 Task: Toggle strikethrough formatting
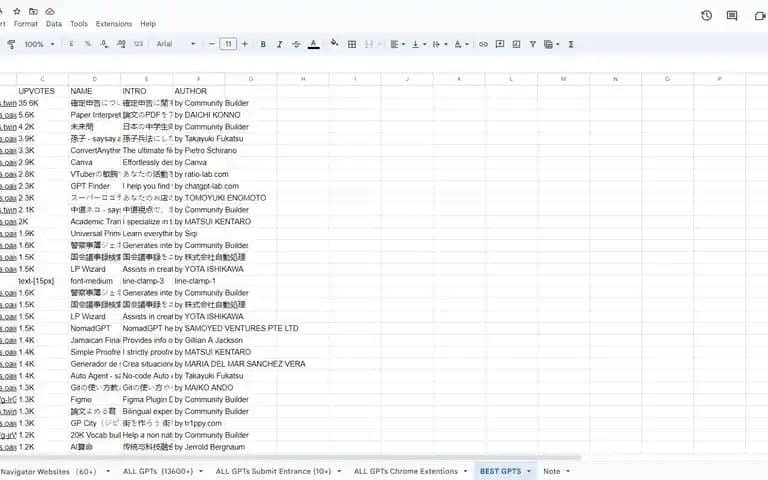(296, 44)
